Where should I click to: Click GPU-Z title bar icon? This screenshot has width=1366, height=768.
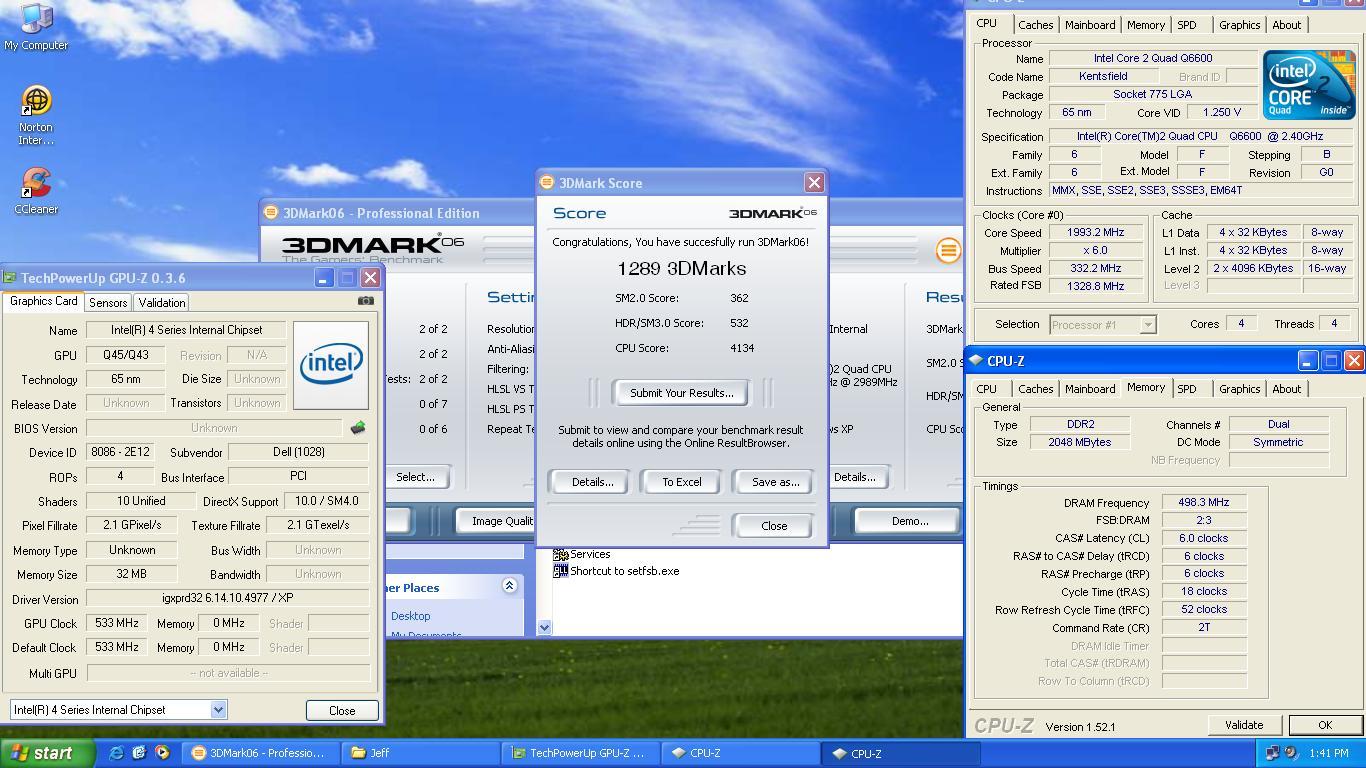click(x=10, y=278)
